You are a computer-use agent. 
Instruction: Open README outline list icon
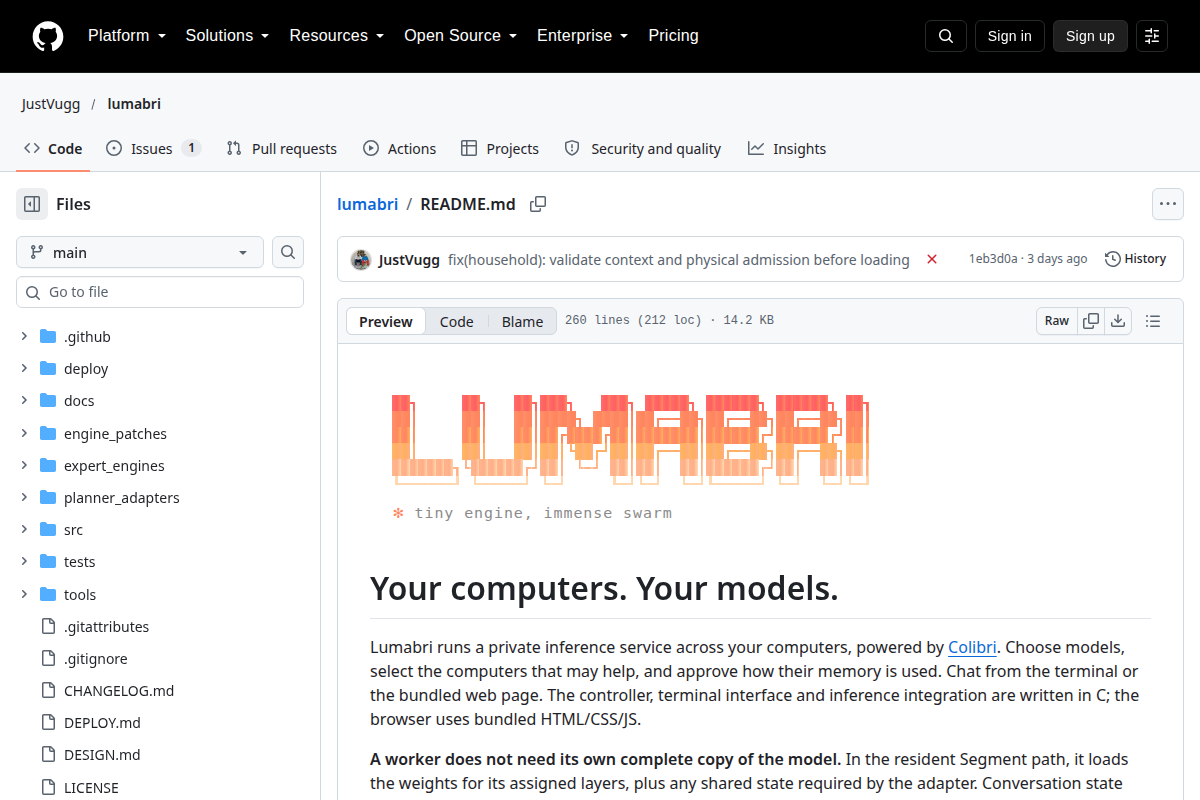click(x=1153, y=321)
